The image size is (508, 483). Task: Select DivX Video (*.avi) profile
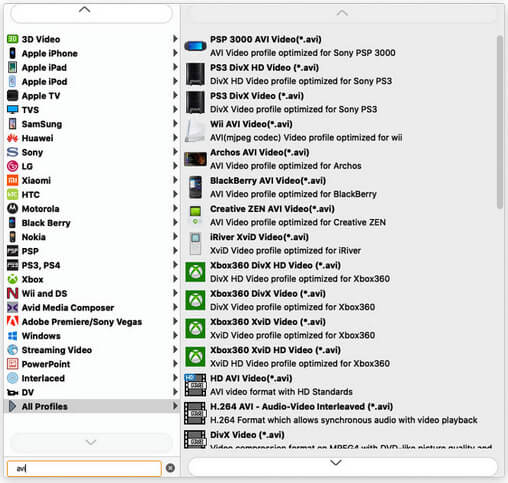coord(339,439)
